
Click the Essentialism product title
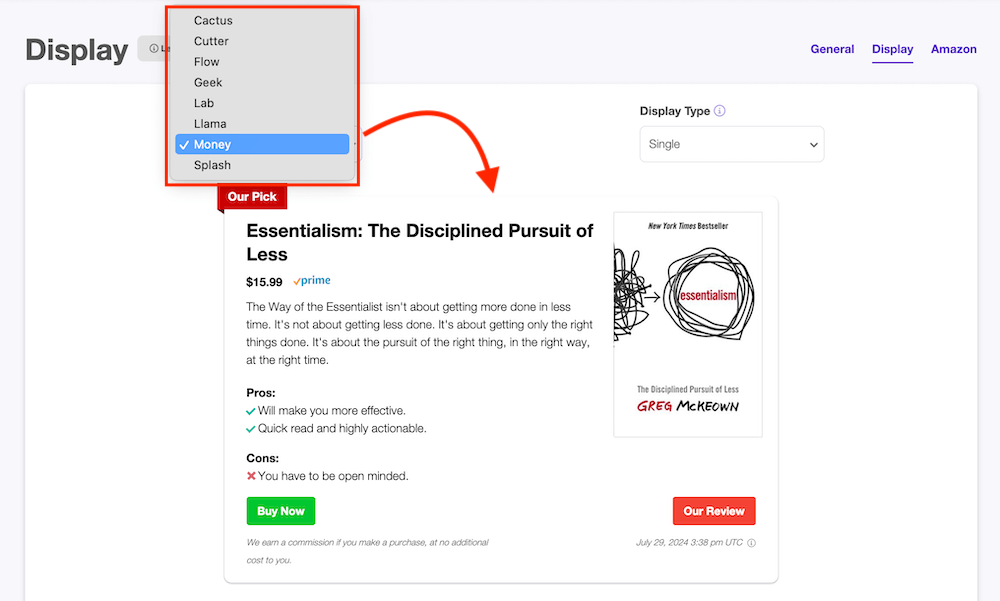tap(420, 242)
